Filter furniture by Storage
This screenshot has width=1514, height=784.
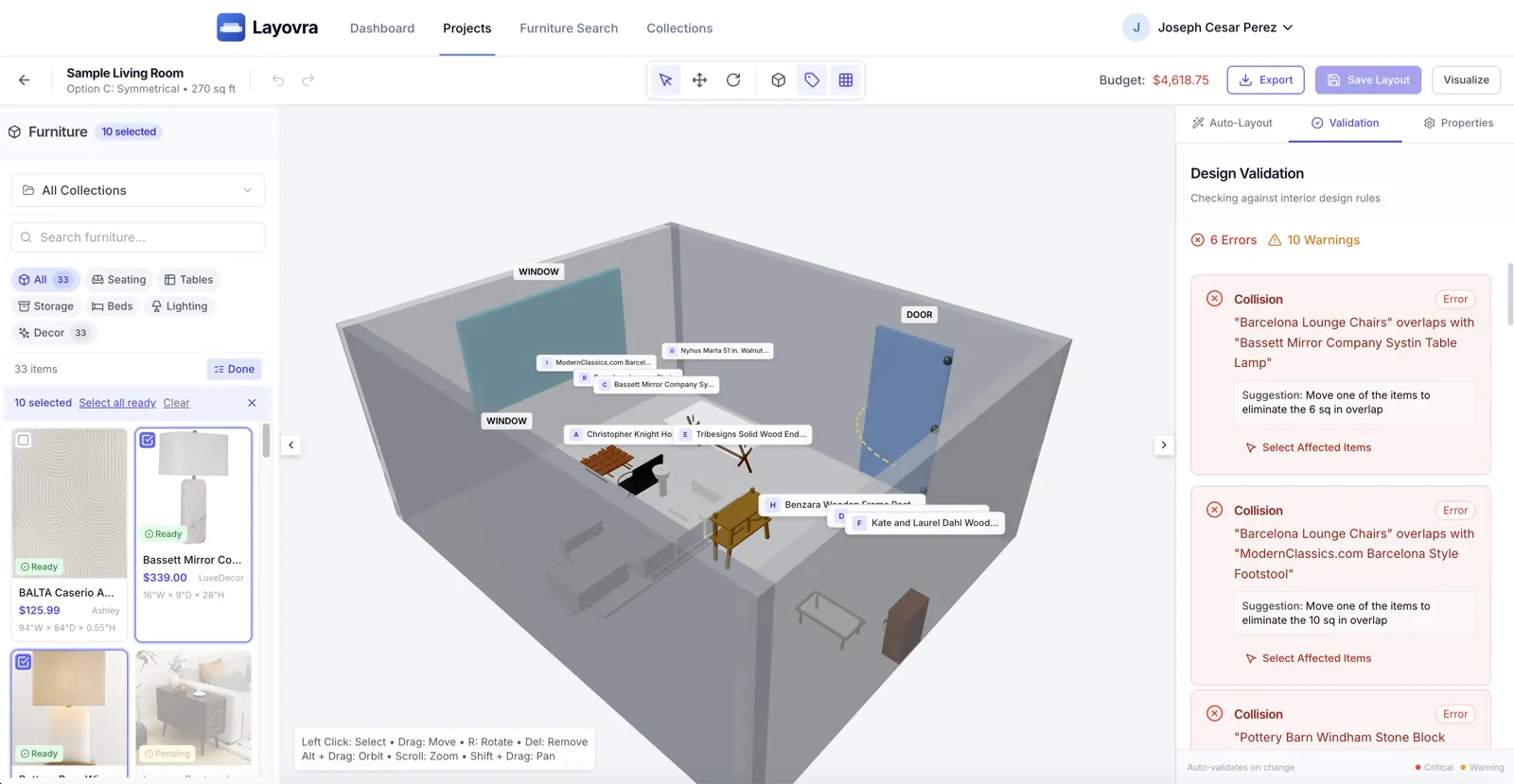tap(45, 306)
